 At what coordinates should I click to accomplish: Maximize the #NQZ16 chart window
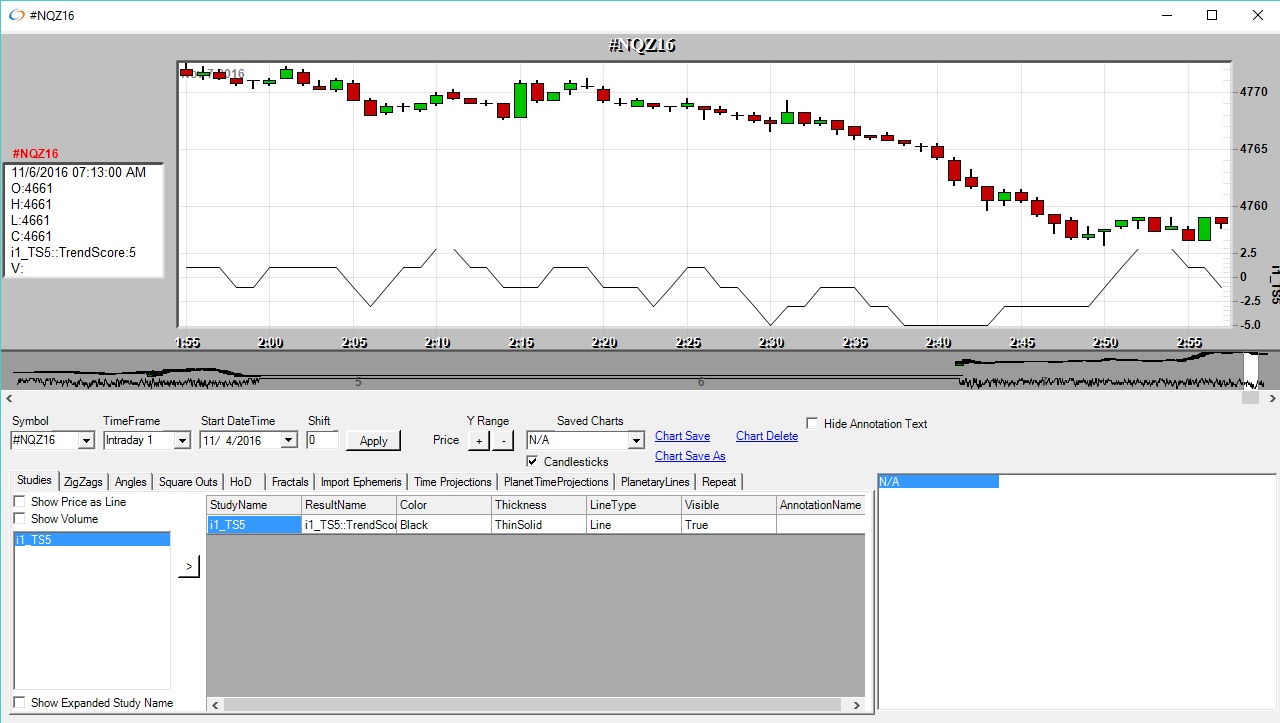click(1211, 15)
